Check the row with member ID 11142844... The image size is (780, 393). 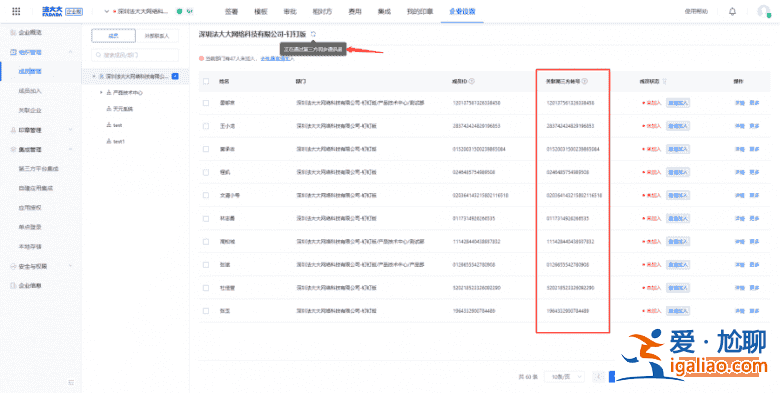pyautogui.click(x=206, y=242)
